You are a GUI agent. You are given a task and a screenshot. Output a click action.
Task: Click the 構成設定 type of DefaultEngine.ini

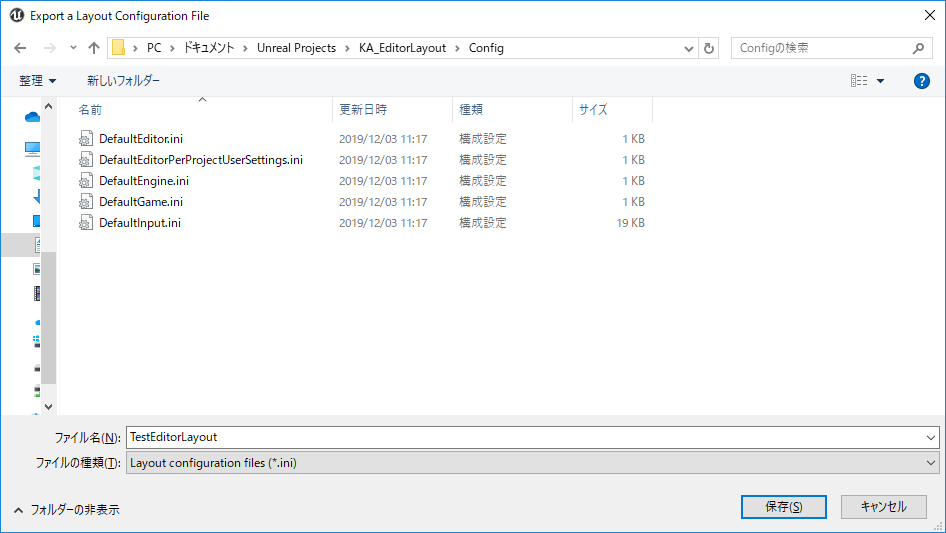click(x=483, y=181)
